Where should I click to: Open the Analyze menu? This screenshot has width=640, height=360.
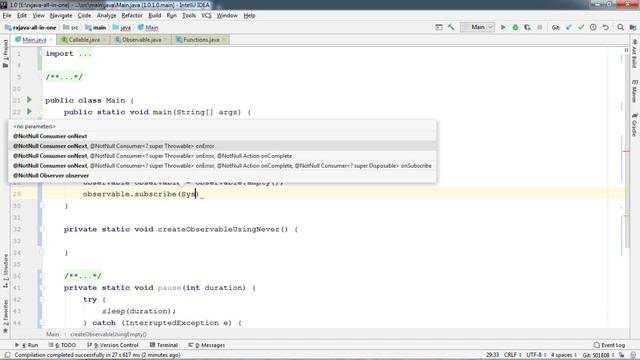107,16
